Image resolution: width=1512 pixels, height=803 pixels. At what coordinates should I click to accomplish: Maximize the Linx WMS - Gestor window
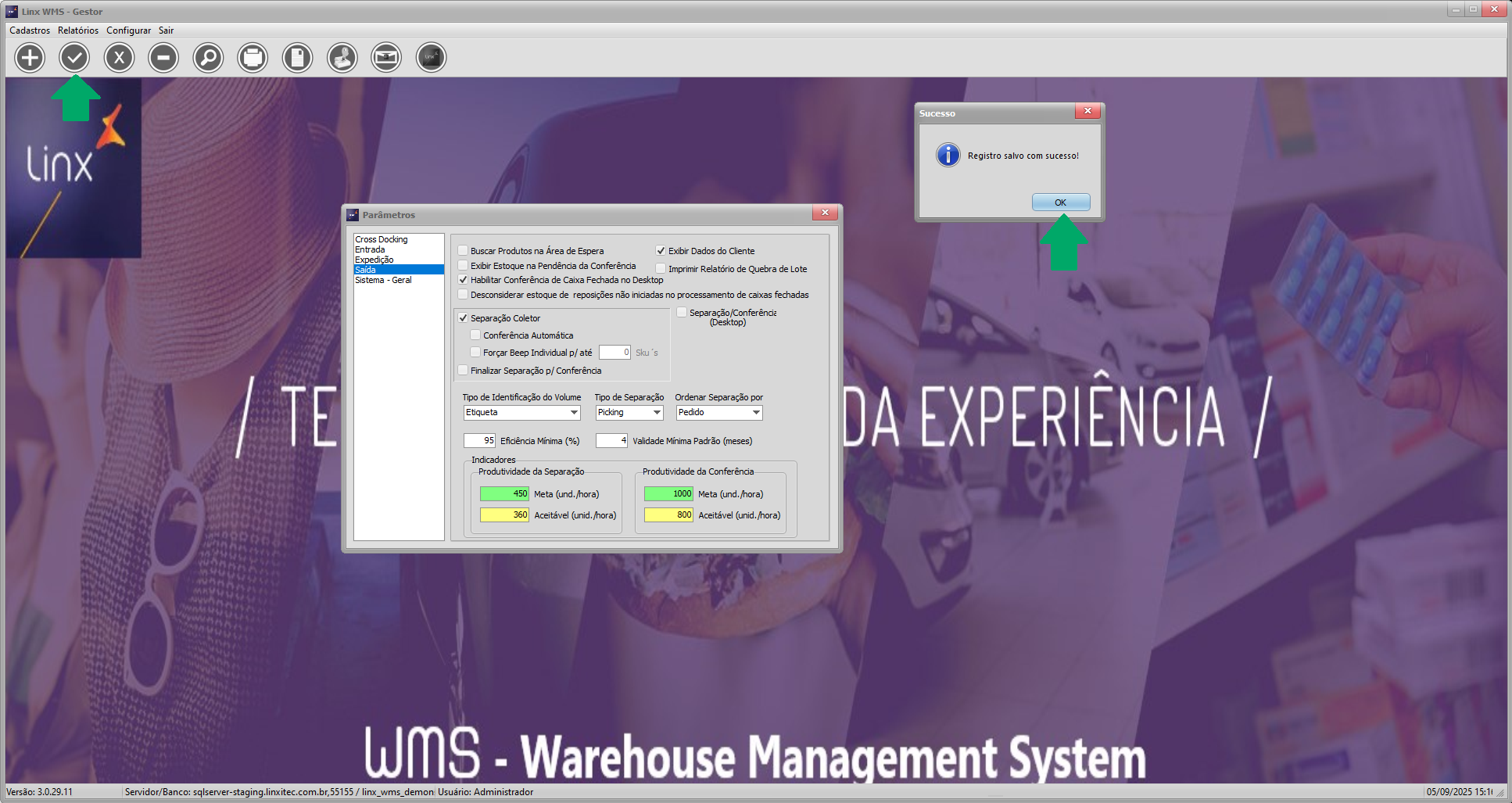1473,10
